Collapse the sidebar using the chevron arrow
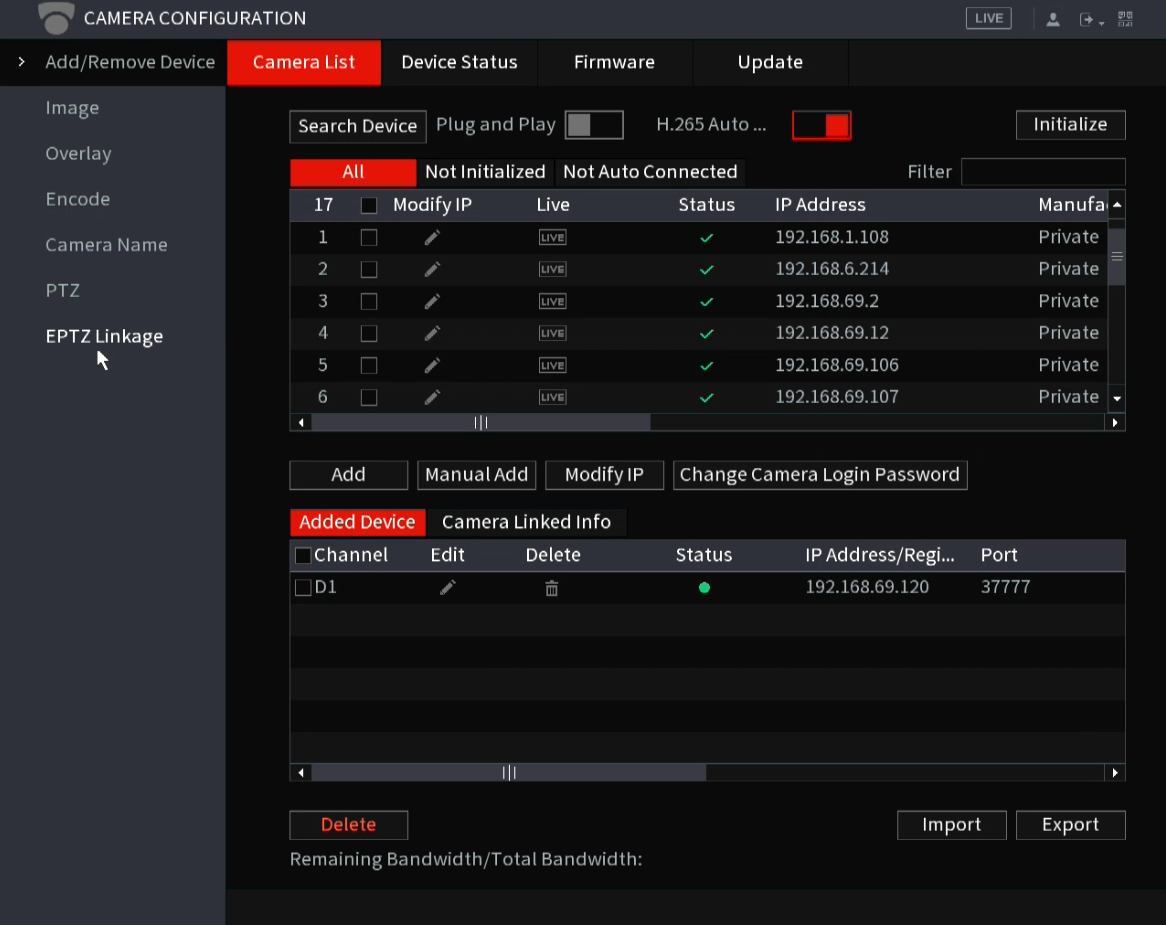The height and width of the screenshot is (925, 1166). point(22,61)
